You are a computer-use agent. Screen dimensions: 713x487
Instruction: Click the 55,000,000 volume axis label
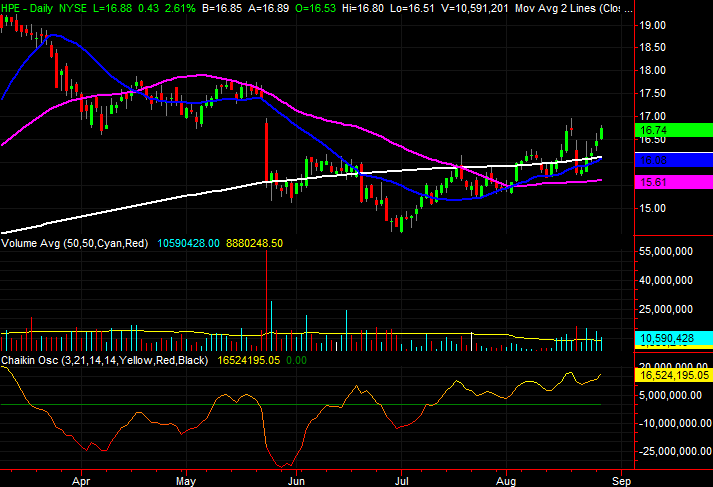click(x=666, y=251)
